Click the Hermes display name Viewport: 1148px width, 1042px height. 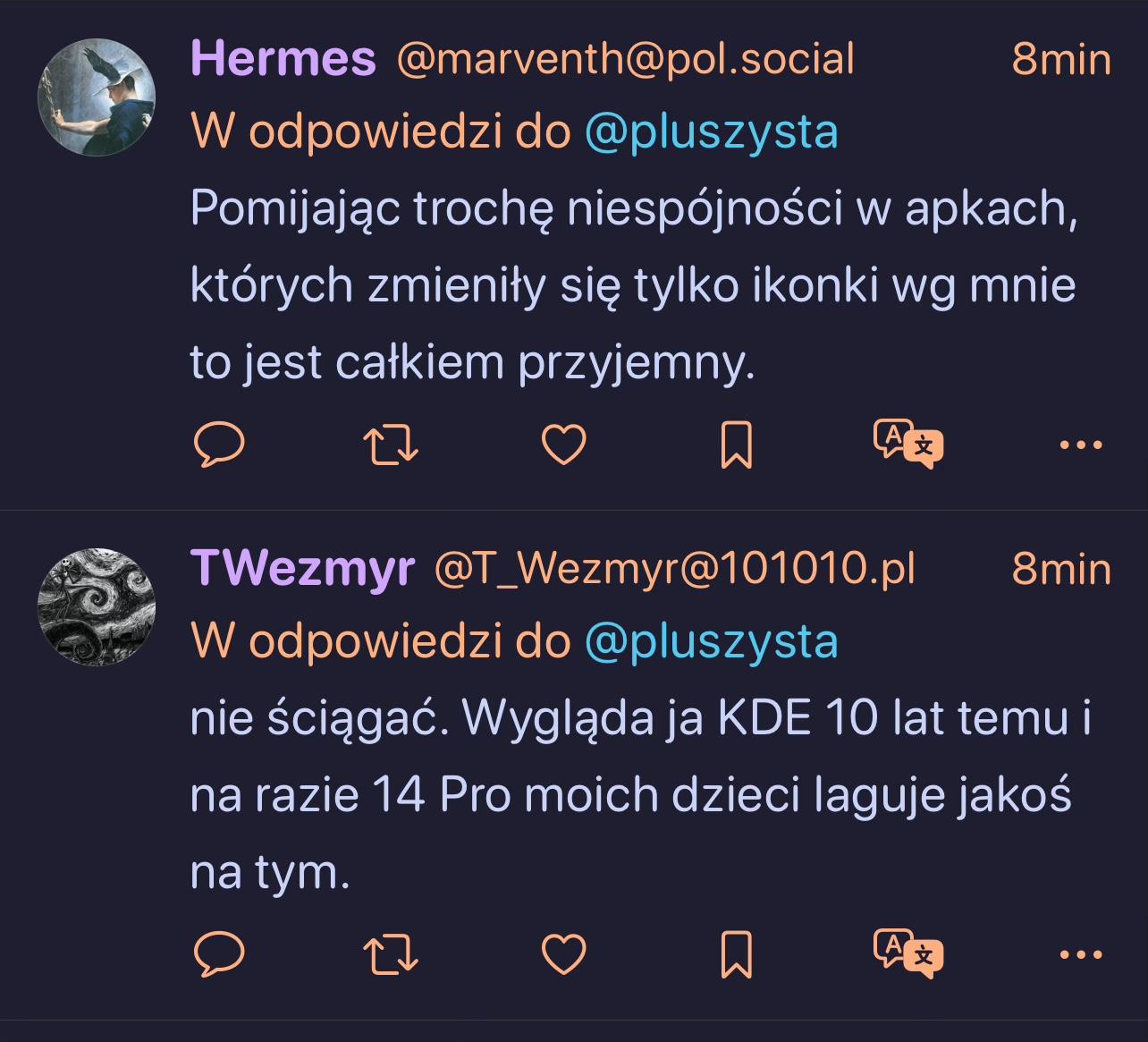tap(283, 59)
